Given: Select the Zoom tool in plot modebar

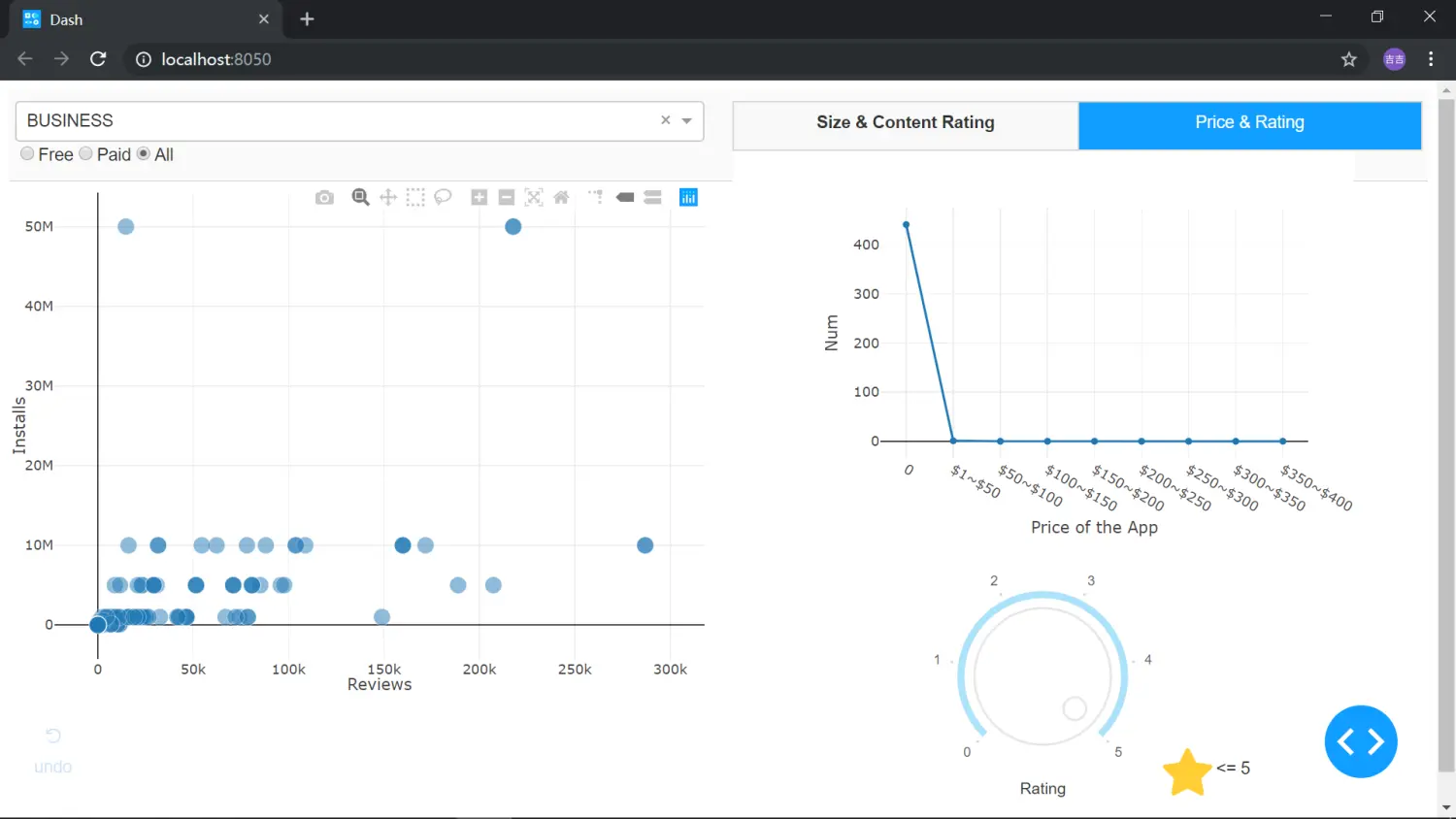Looking at the screenshot, I should point(360,197).
